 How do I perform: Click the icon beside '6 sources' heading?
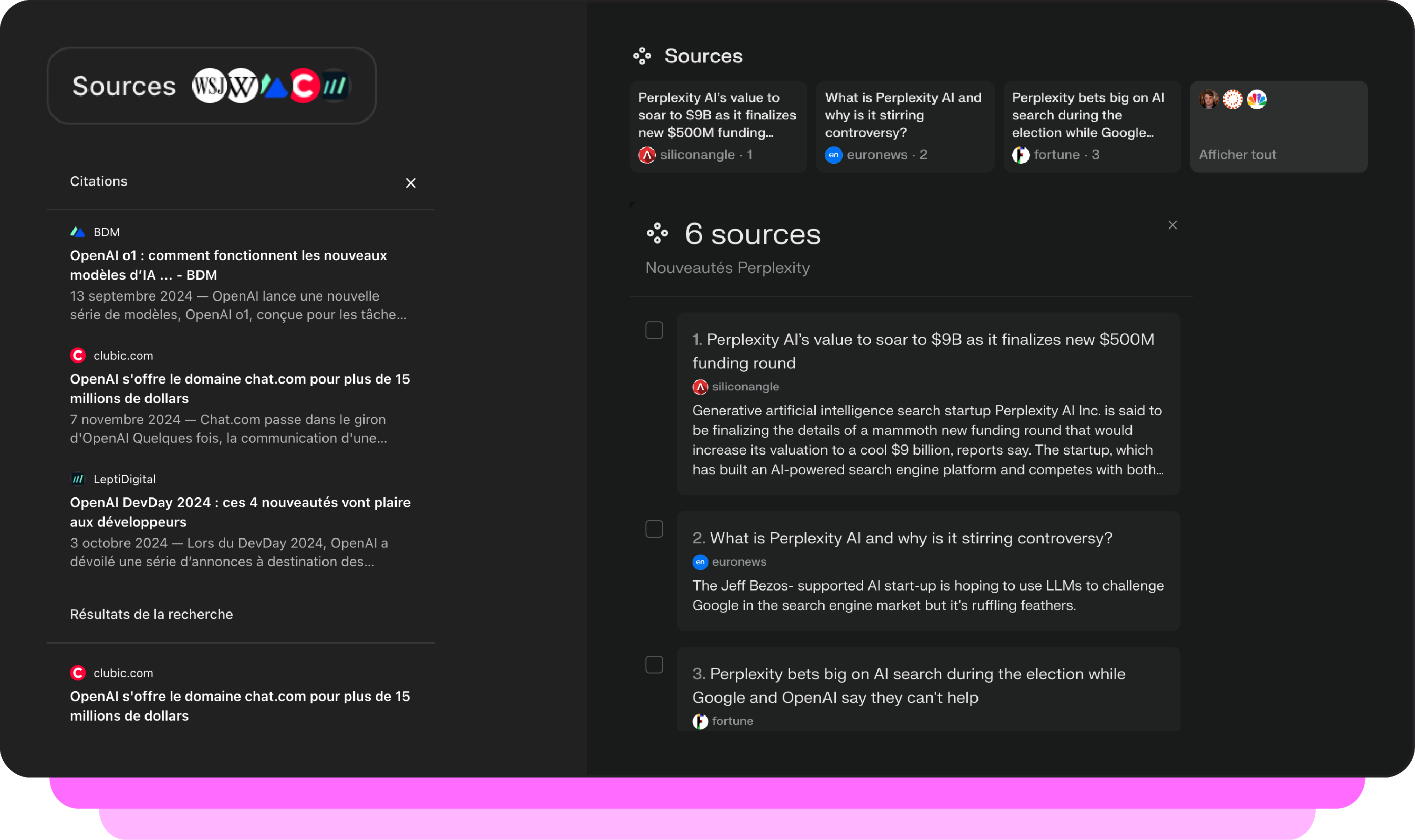tap(657, 233)
